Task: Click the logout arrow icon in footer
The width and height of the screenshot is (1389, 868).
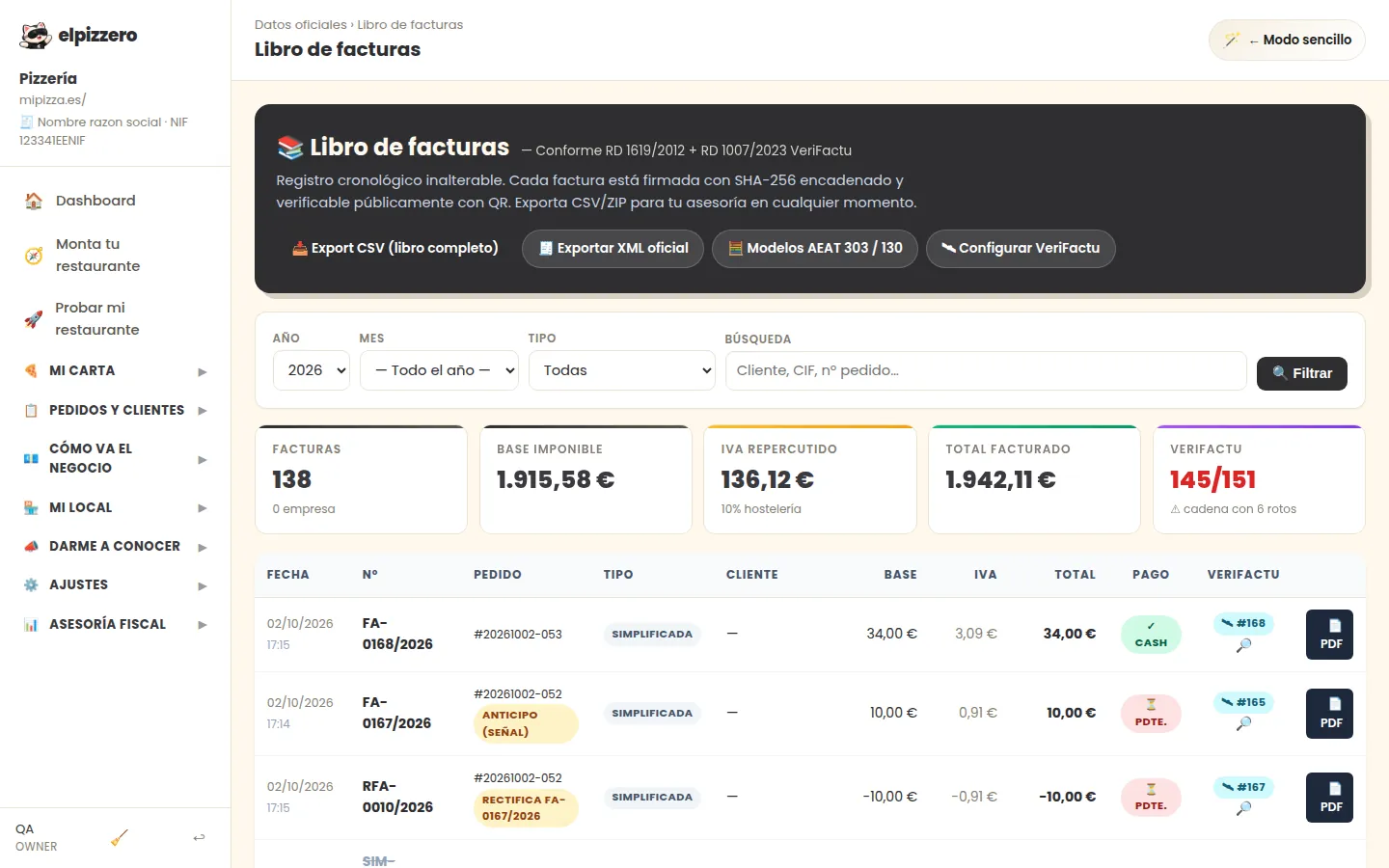Action: click(x=199, y=837)
